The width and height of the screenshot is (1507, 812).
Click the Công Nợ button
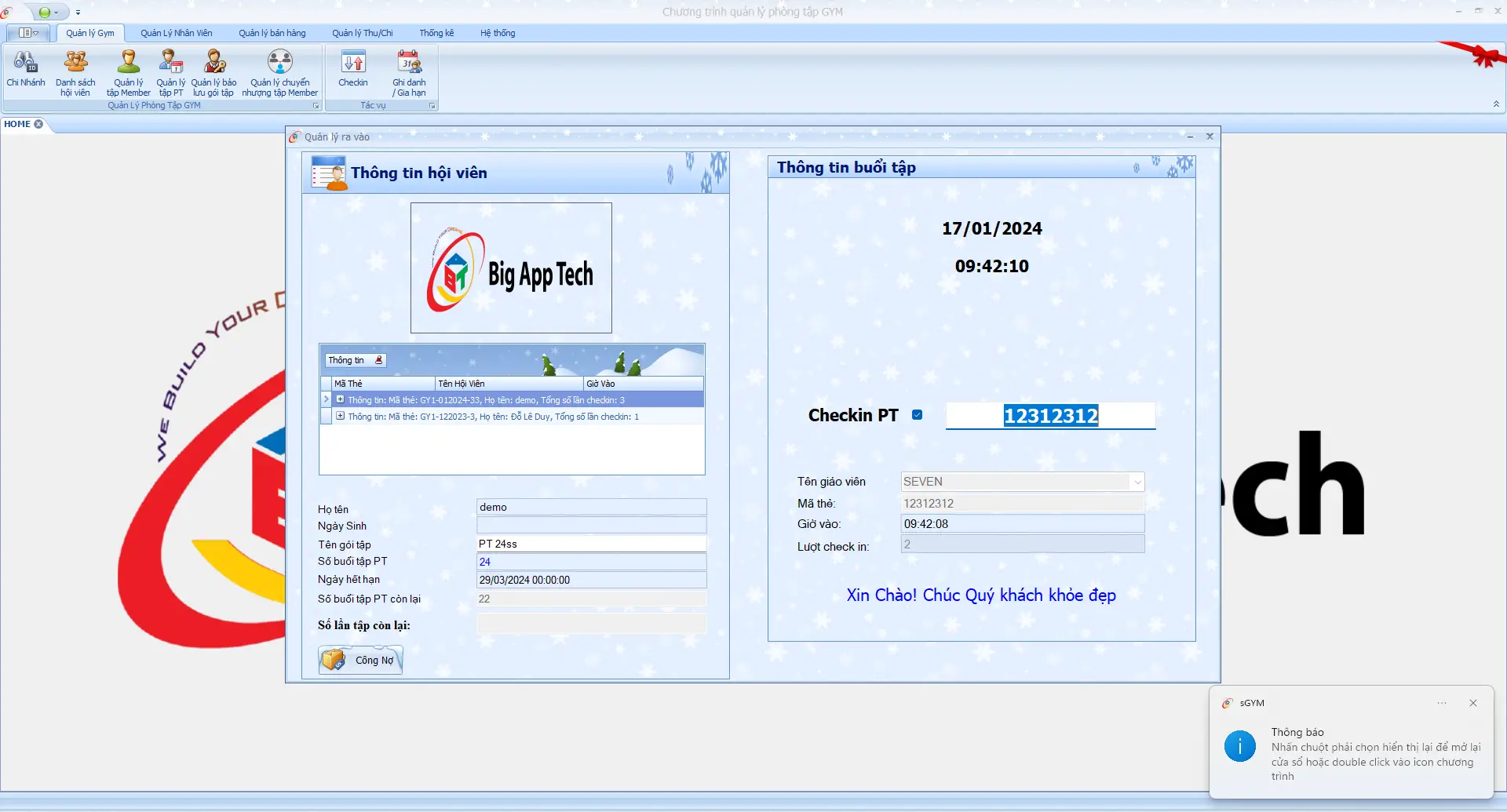(361, 660)
